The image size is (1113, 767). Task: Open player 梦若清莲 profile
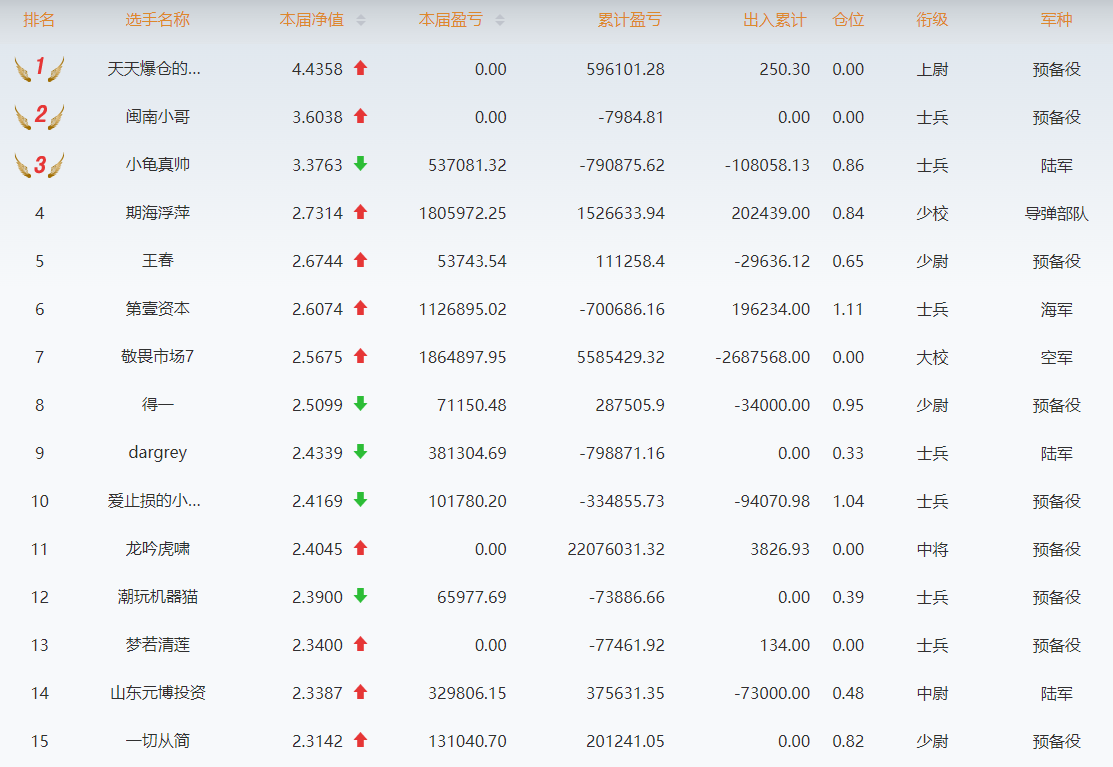click(158, 645)
